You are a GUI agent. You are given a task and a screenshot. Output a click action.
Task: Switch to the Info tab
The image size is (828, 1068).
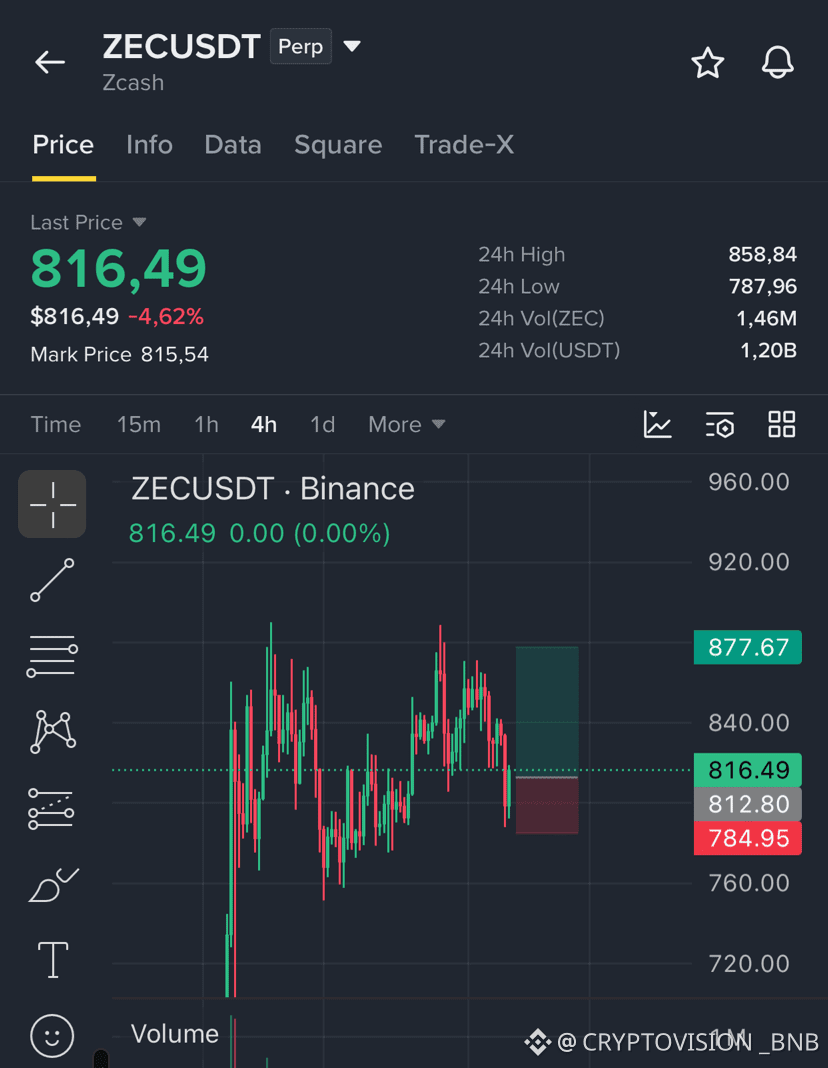pyautogui.click(x=149, y=144)
